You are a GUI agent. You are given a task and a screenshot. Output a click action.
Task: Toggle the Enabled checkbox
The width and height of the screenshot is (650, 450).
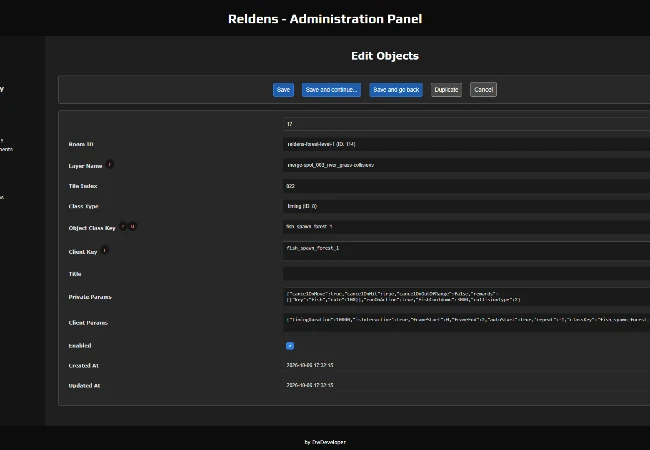[x=290, y=346]
